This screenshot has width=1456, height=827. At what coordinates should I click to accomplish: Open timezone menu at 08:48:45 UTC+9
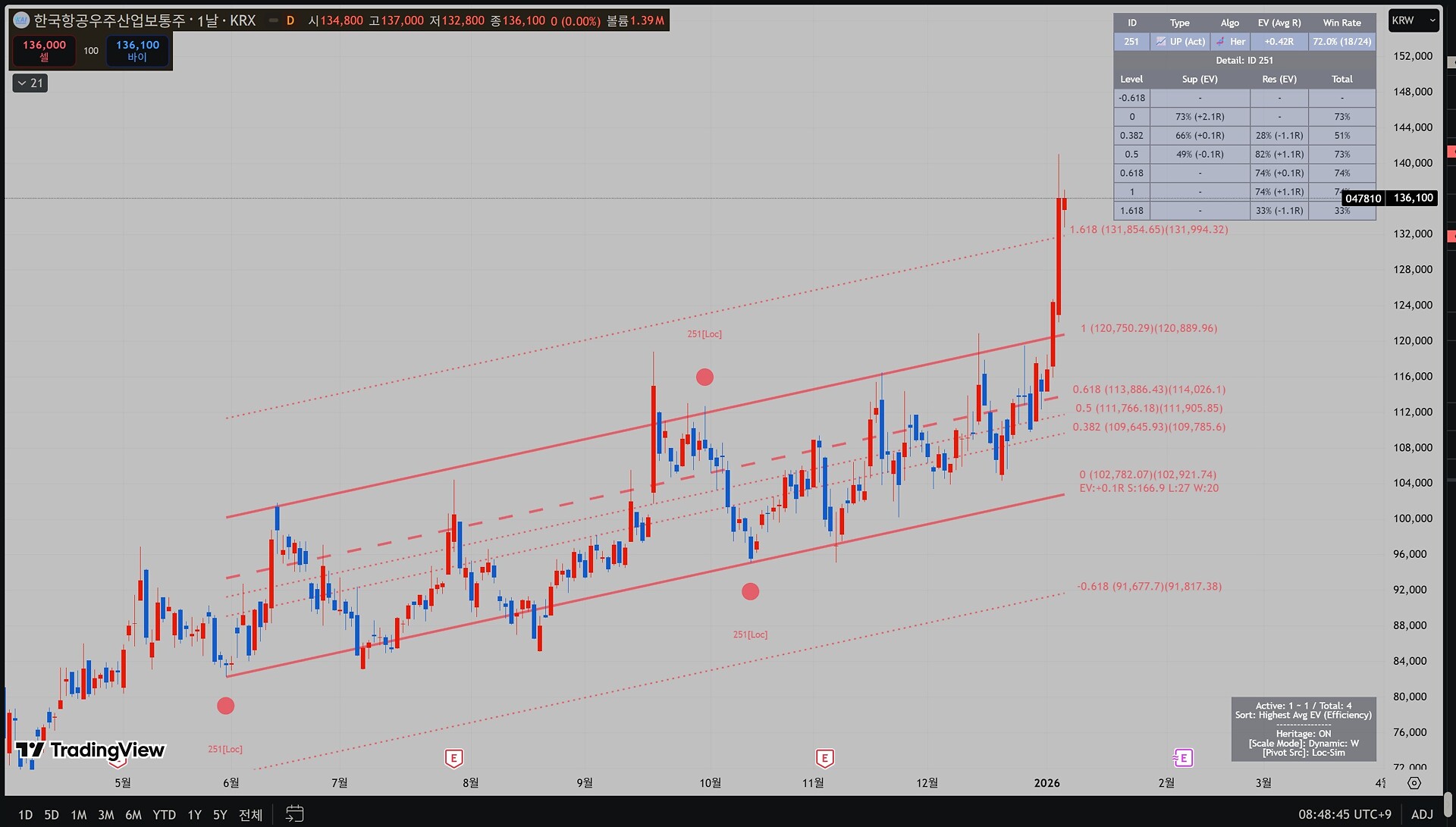tap(1345, 814)
